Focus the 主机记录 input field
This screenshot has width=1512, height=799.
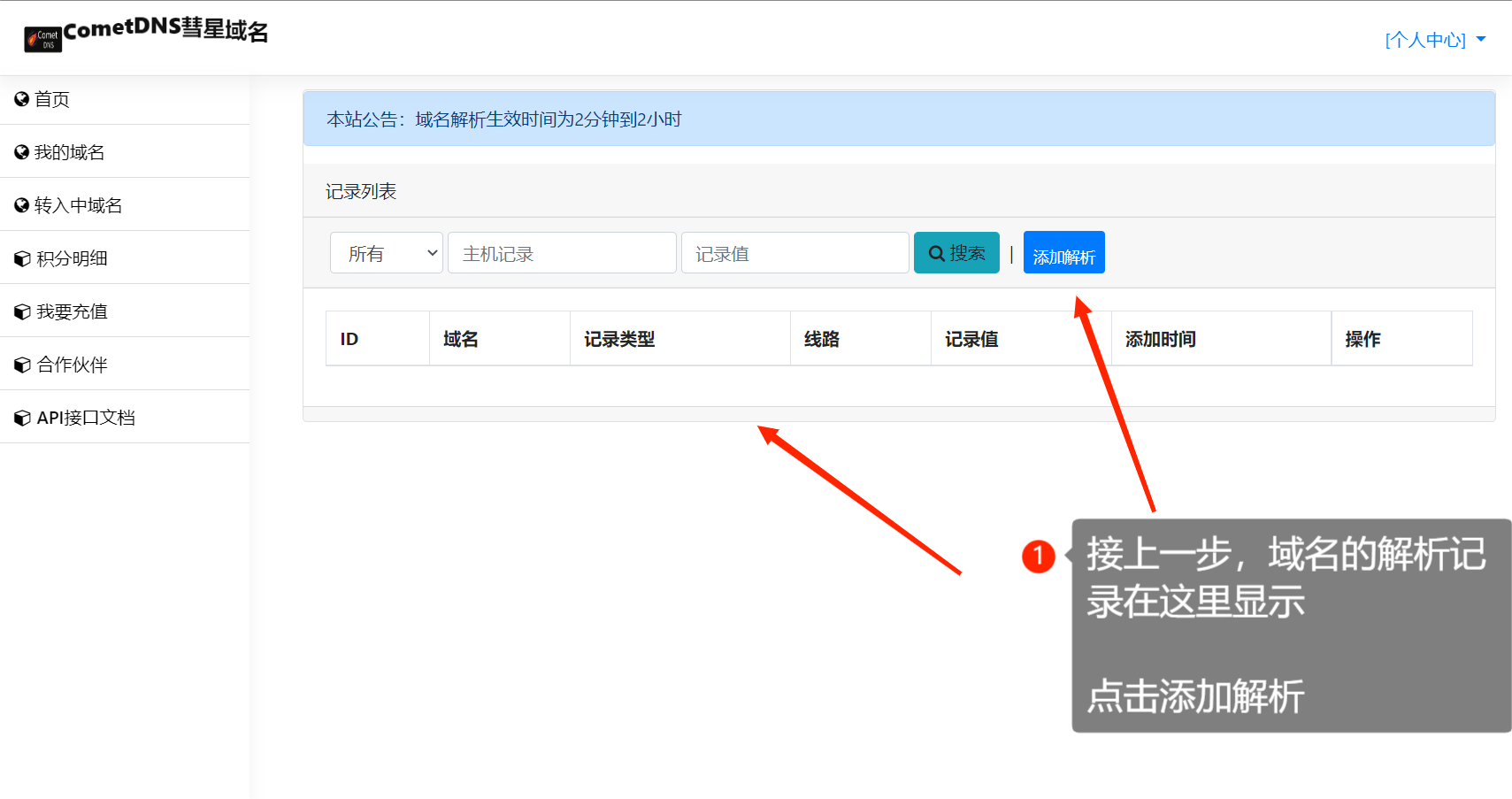click(x=562, y=254)
